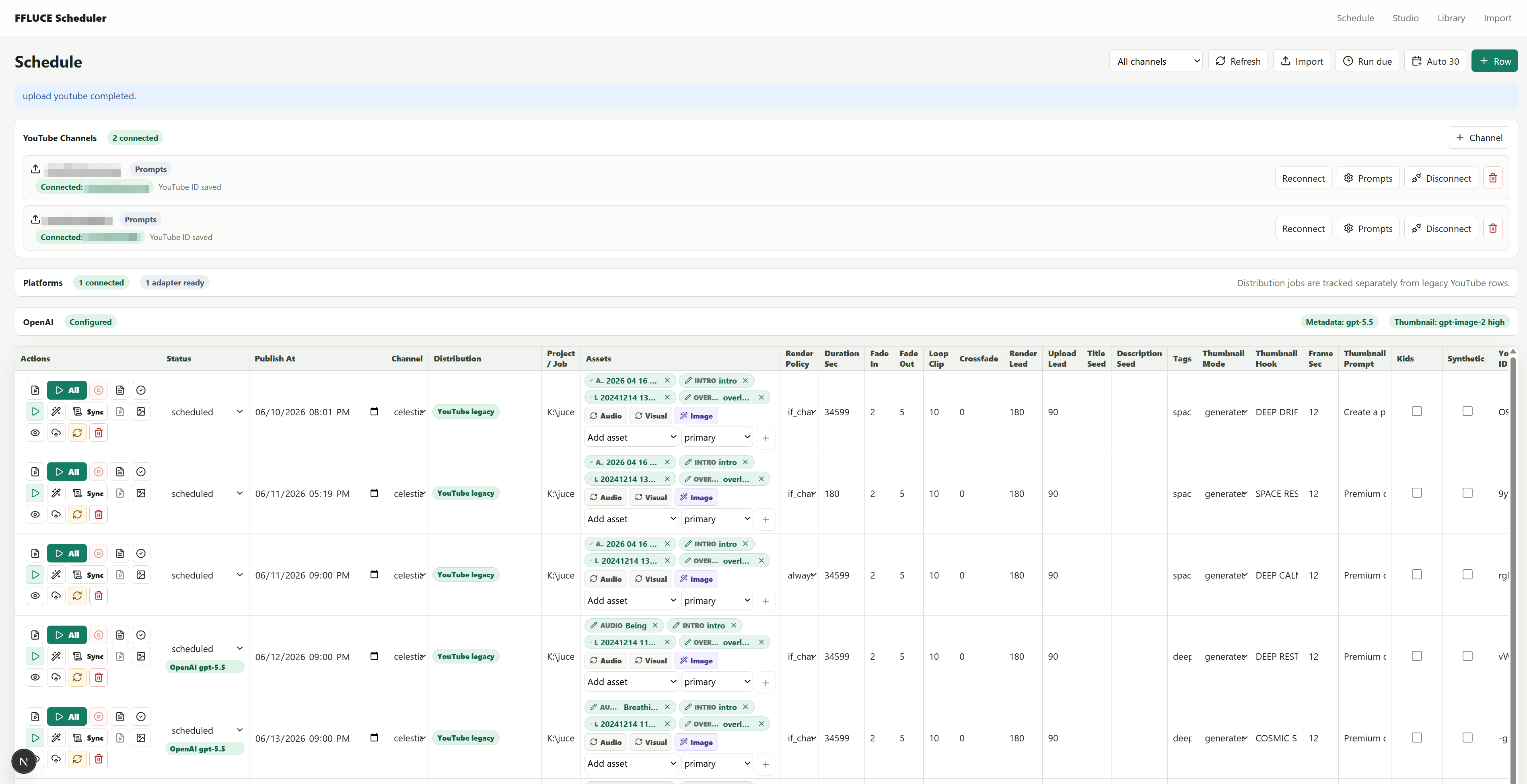This screenshot has width=1527, height=784.
Task: Click the light-green play icon in the 06/10/2026 08:01 PM row
Action: coord(35,411)
